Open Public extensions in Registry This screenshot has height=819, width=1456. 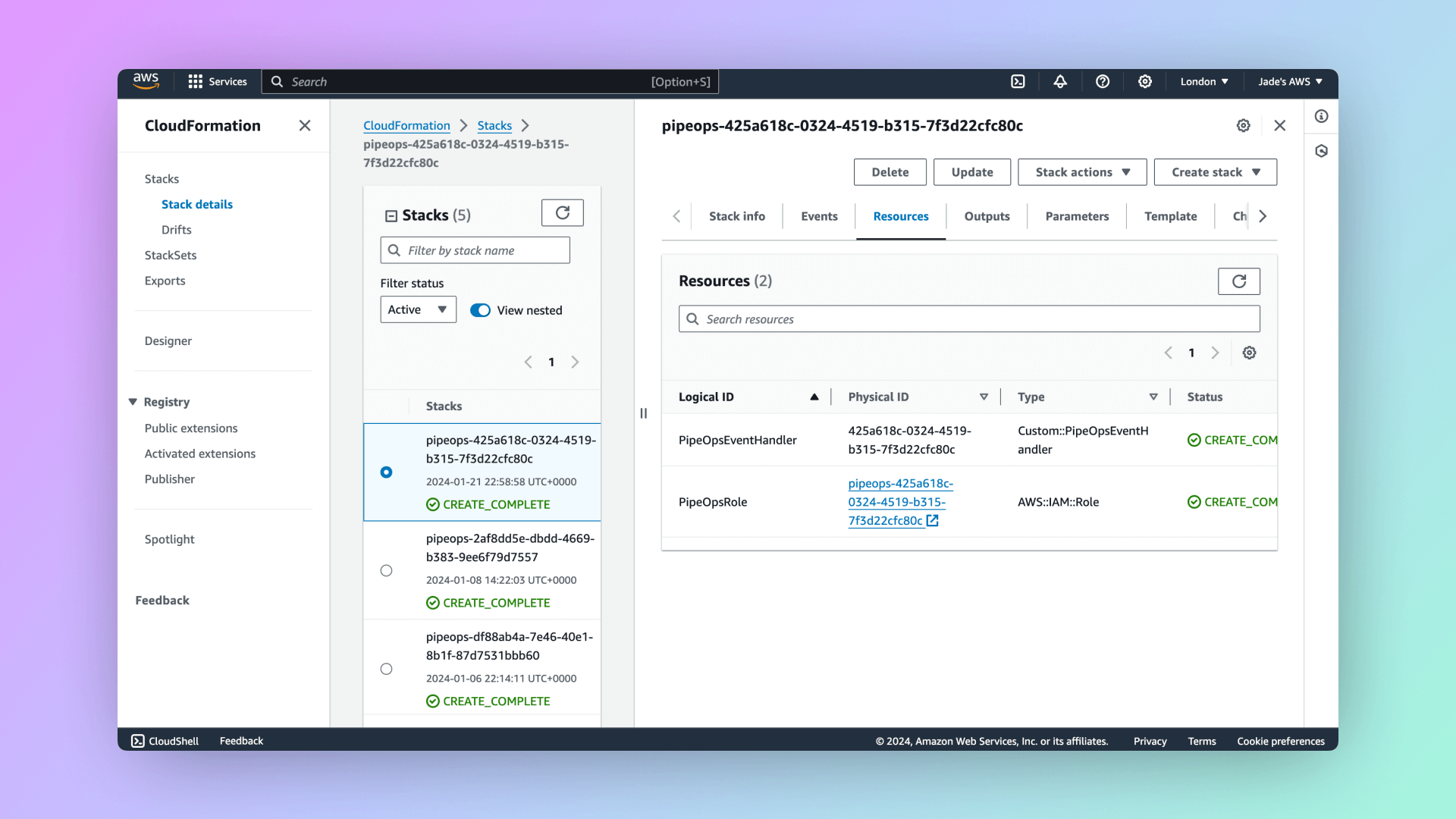[x=191, y=428]
